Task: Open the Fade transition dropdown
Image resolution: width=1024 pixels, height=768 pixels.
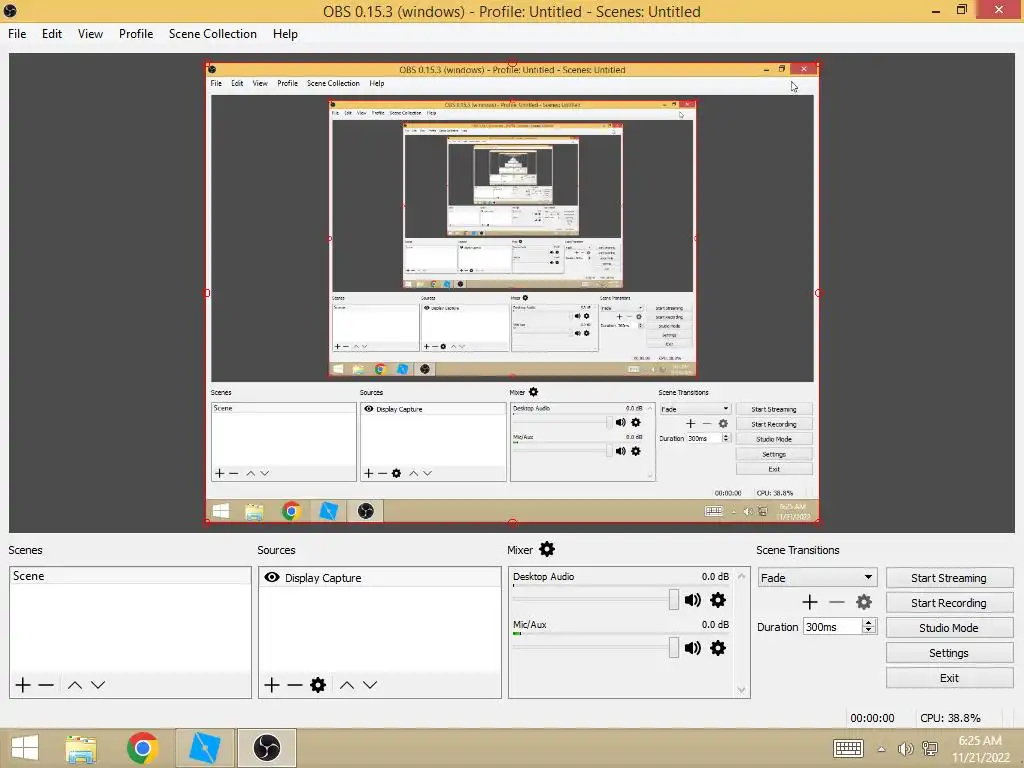Action: 817,577
